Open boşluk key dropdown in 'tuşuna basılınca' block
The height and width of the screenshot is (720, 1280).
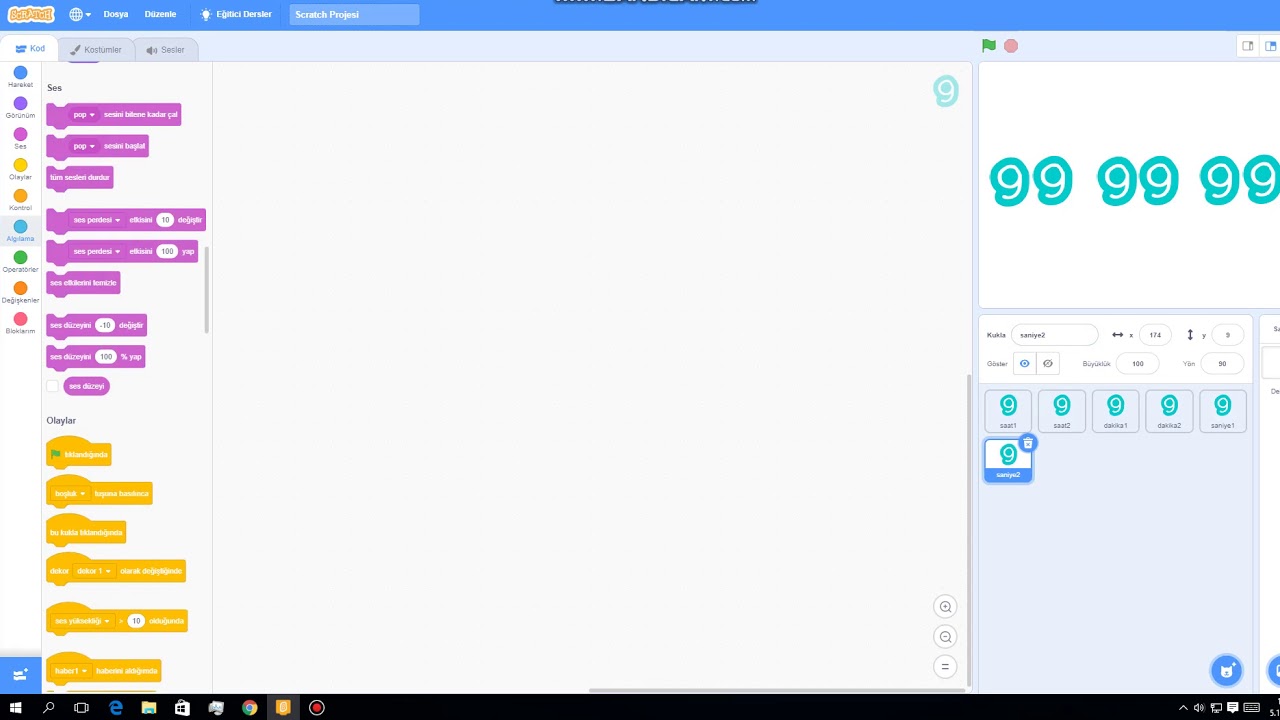point(70,494)
